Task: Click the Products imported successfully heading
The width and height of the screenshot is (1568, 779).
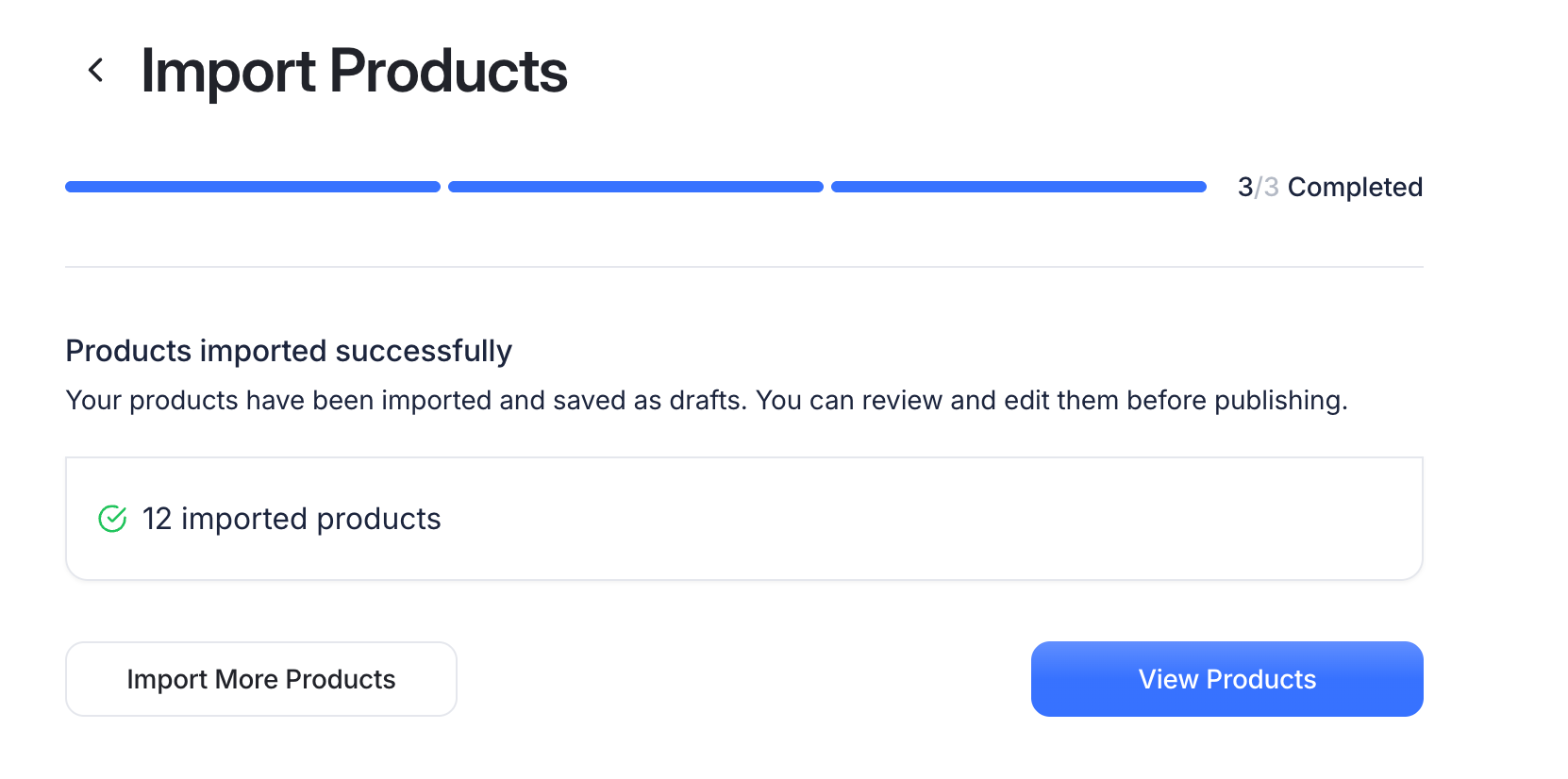Action: 289,351
